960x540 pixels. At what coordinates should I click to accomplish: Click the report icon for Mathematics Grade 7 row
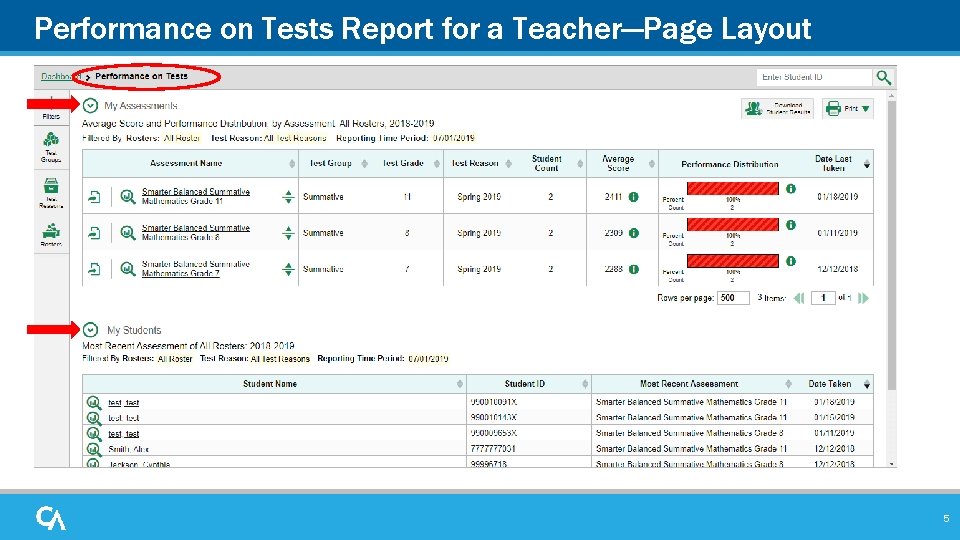94,269
